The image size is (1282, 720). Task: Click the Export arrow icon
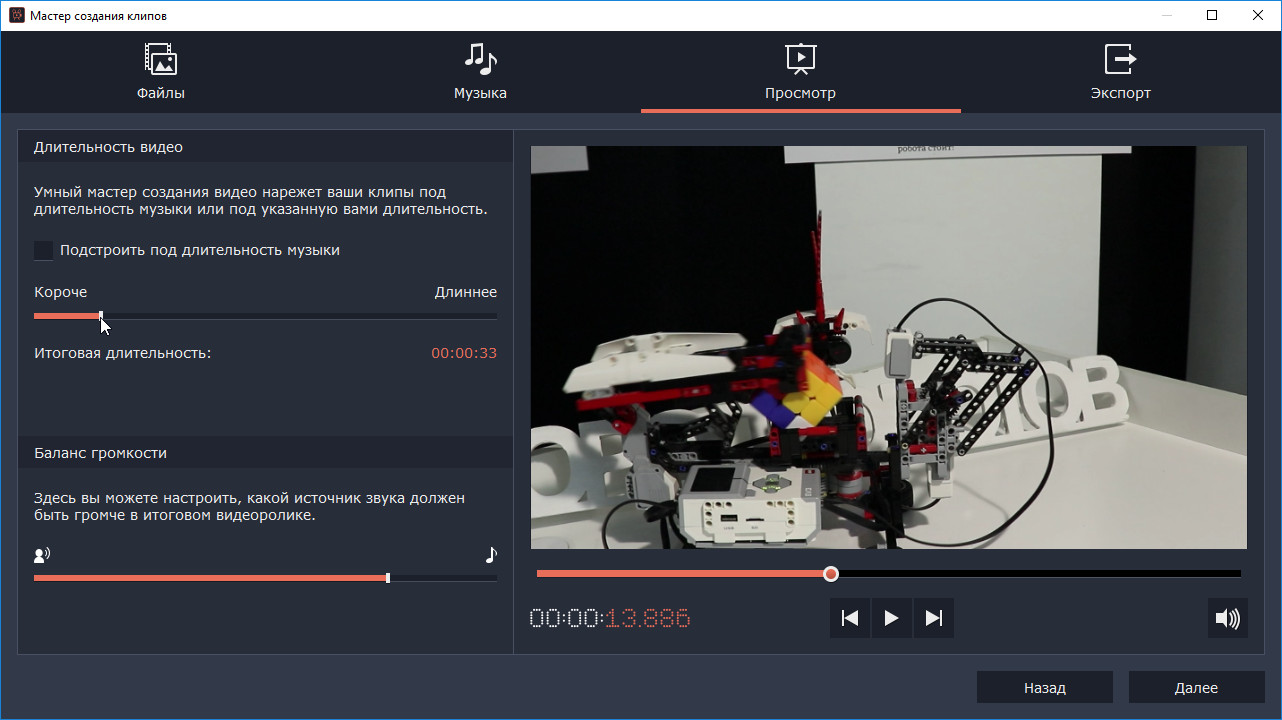tap(1120, 59)
